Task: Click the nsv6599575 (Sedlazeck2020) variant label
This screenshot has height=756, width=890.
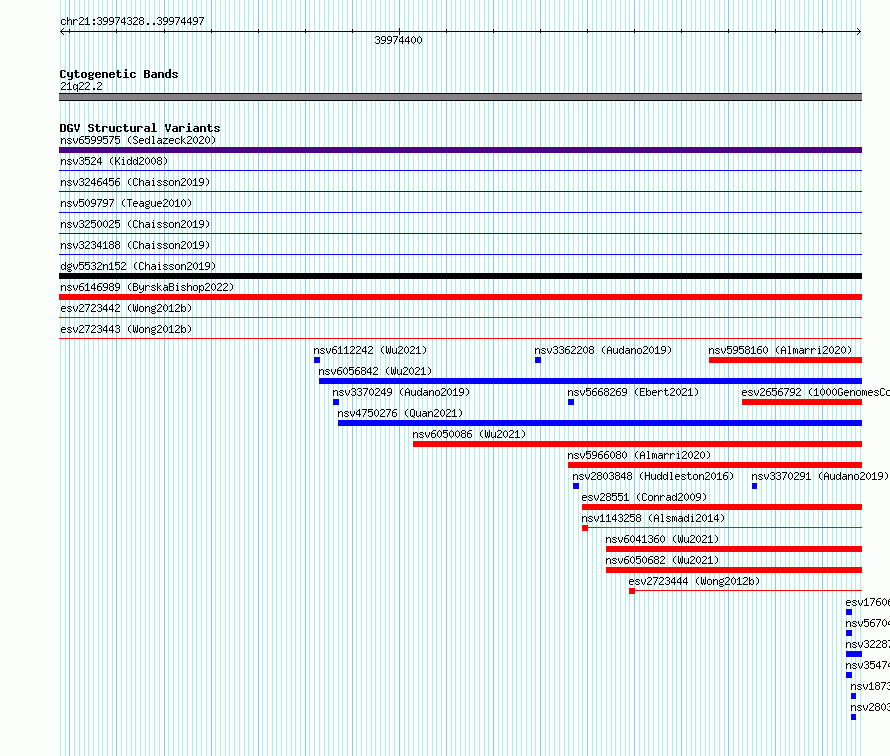Action: tap(138, 140)
